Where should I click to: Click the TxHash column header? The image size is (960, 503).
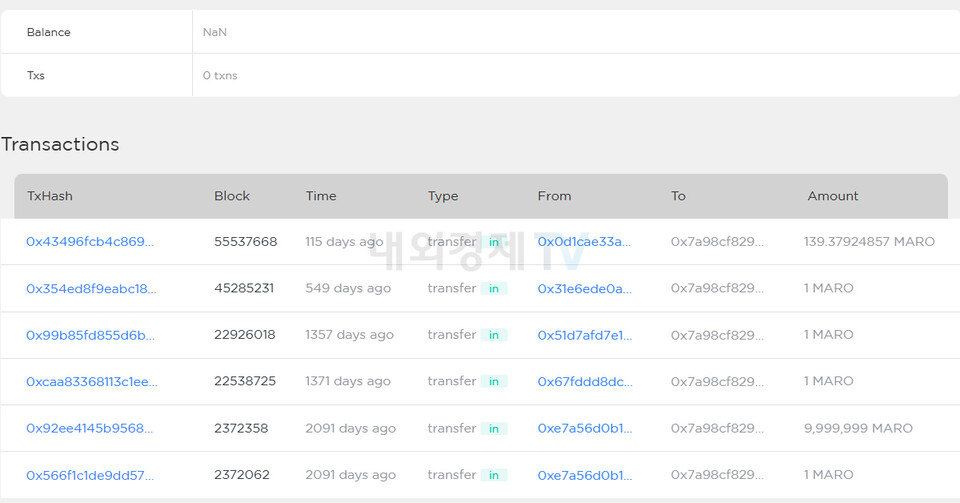pos(50,196)
